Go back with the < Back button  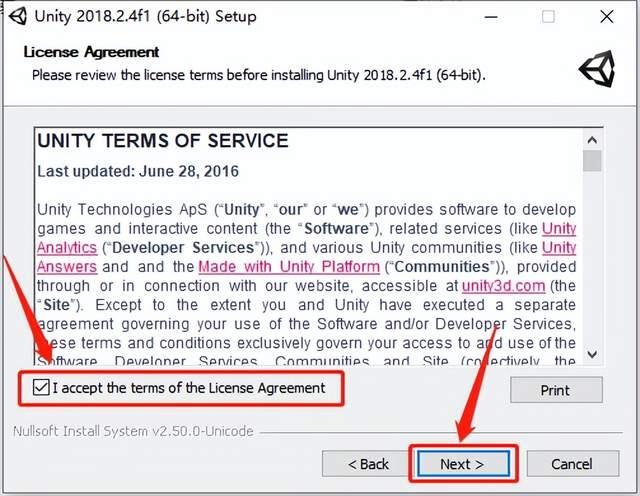coord(367,464)
